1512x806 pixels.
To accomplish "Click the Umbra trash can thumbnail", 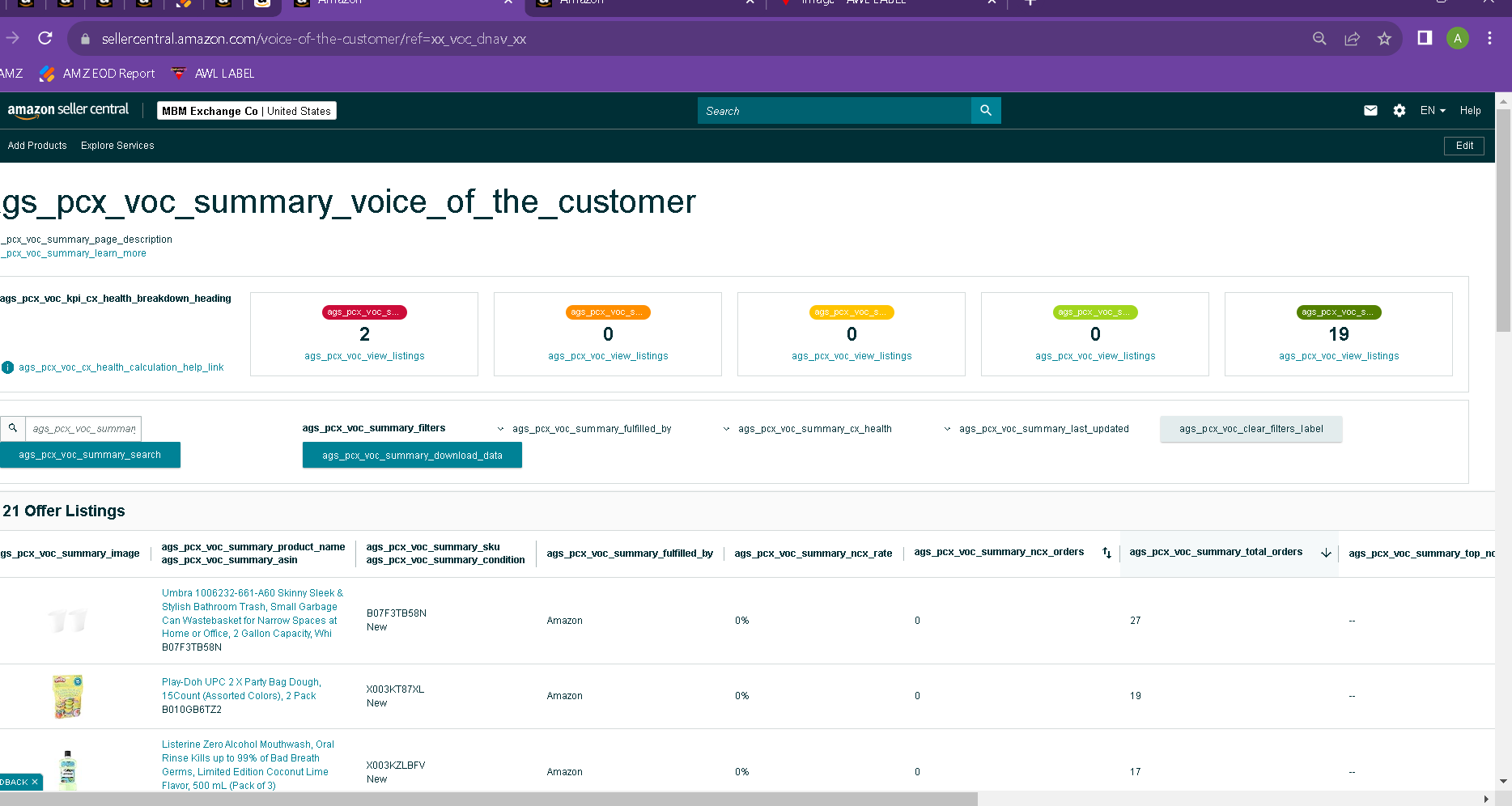I will (68, 621).
